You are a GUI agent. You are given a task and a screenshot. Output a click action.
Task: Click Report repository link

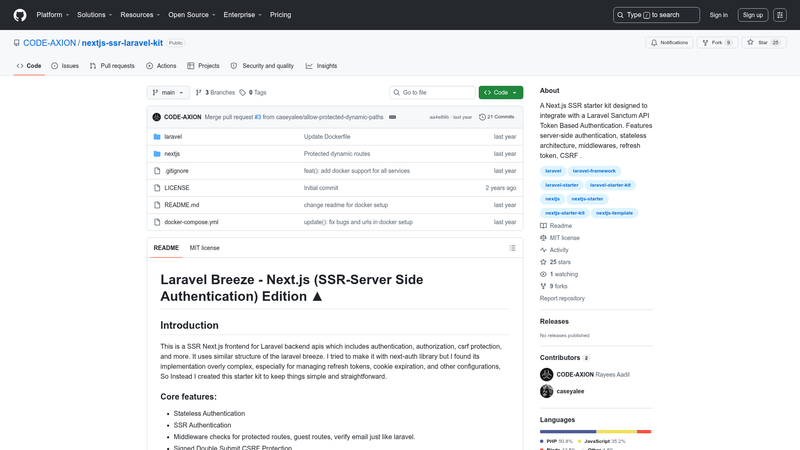coord(562,298)
